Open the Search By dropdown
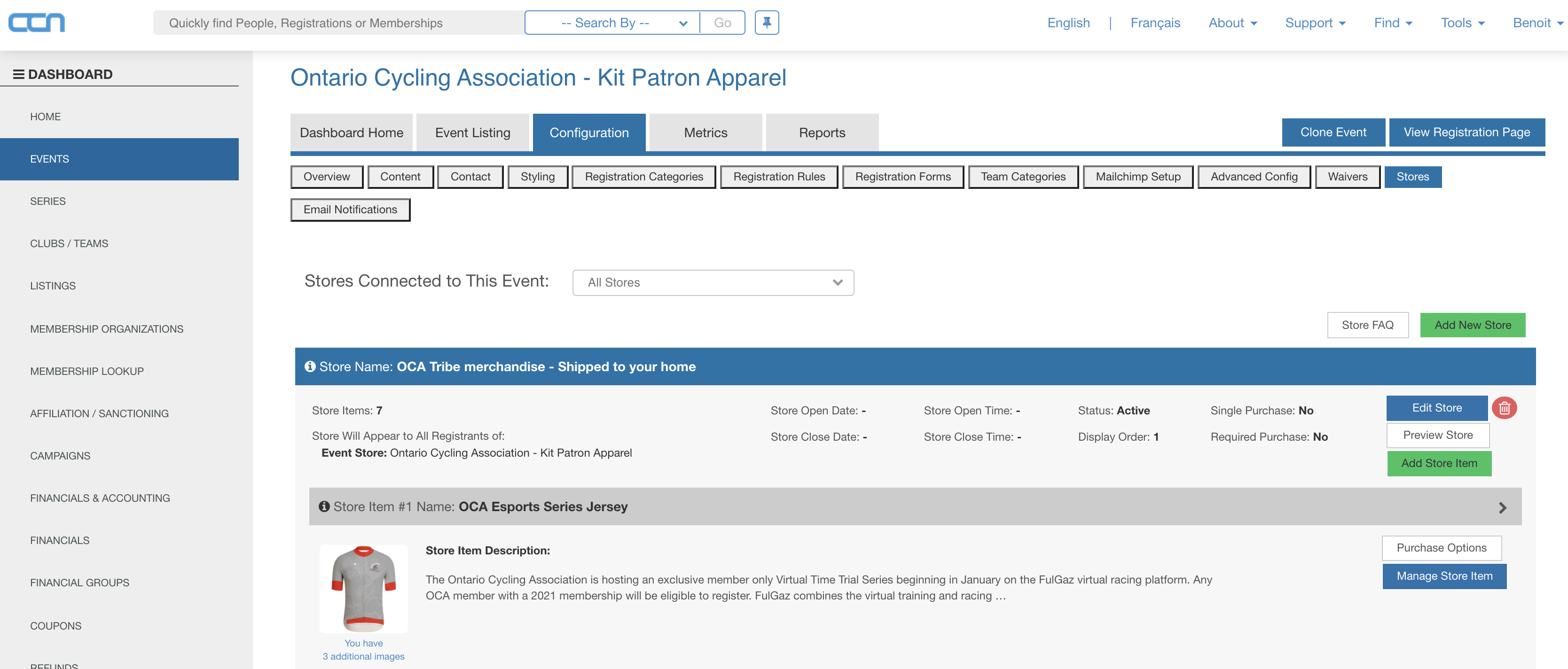The image size is (1568, 669). coord(612,23)
